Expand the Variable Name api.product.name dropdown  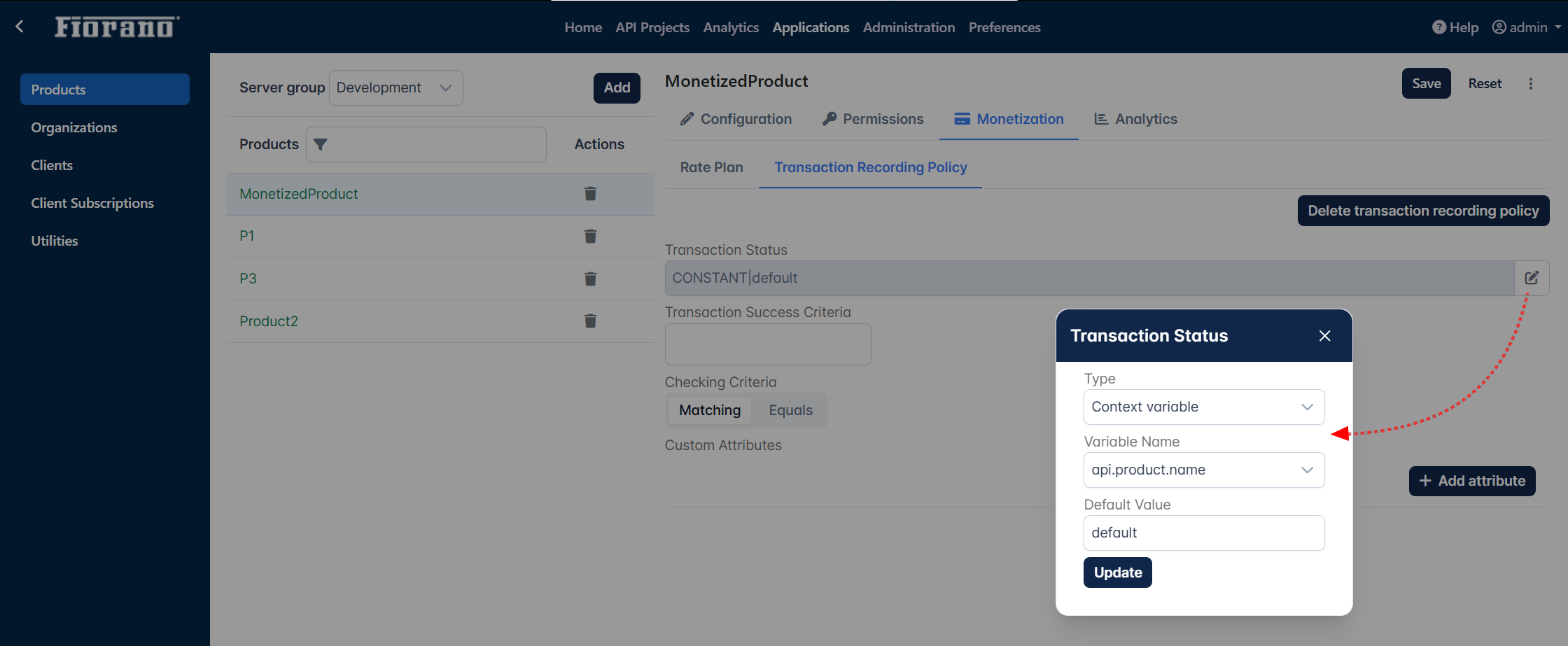1203,470
